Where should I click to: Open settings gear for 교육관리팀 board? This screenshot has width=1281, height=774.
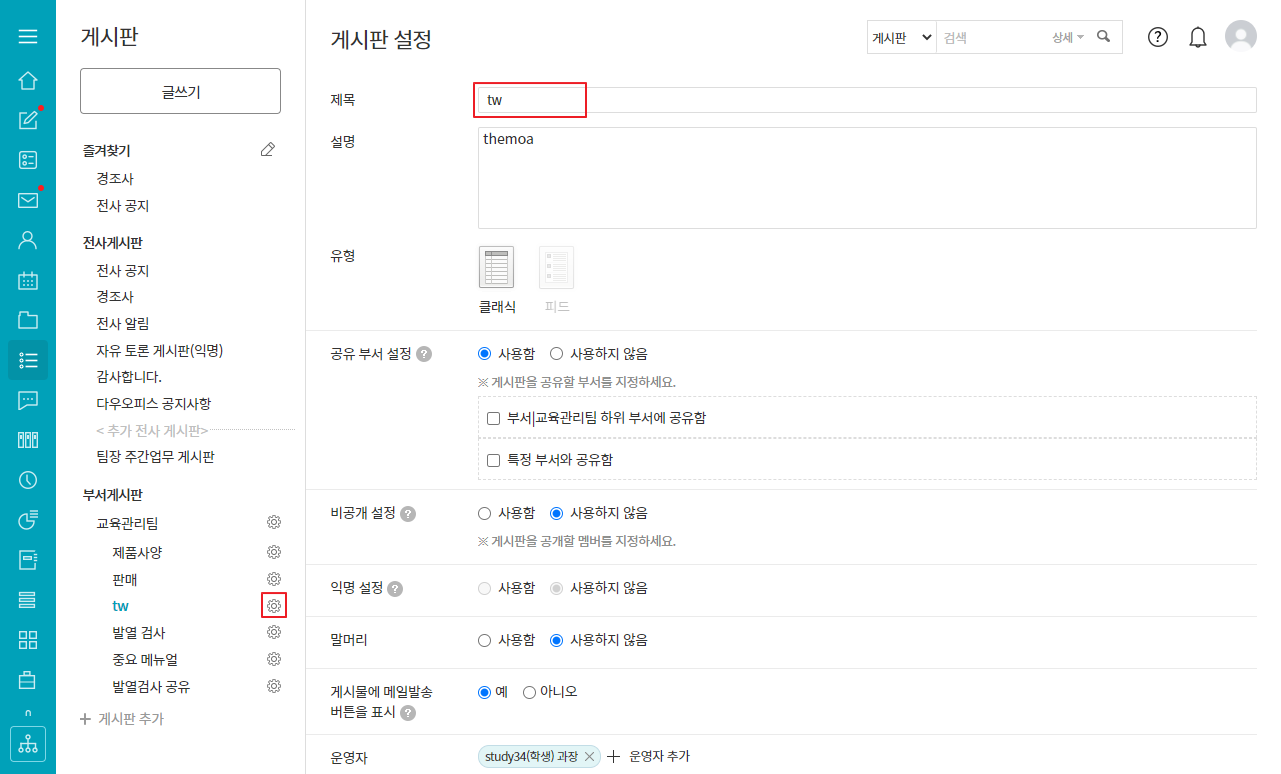pos(274,522)
